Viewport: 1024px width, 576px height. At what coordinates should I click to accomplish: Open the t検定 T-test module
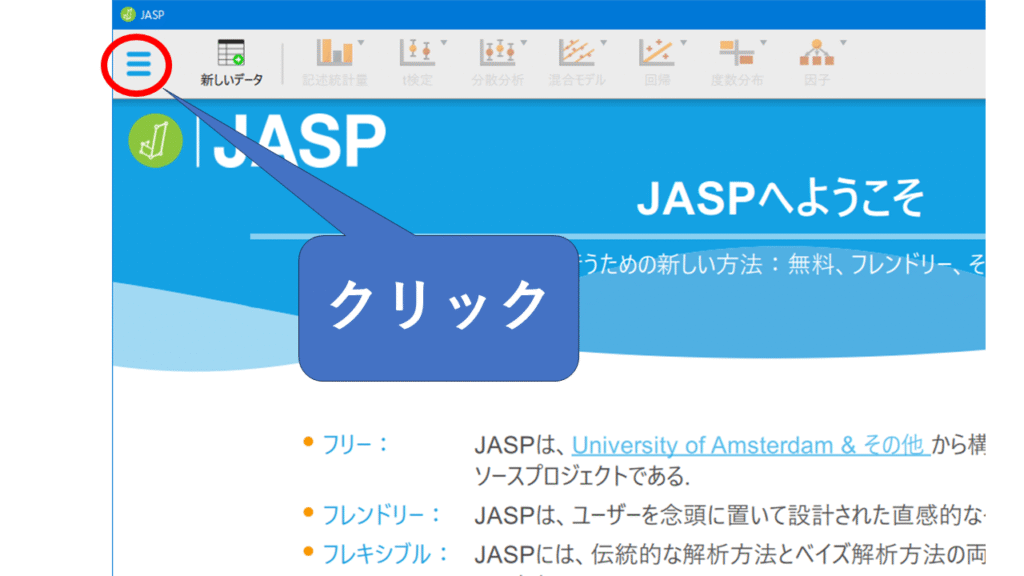pos(417,63)
